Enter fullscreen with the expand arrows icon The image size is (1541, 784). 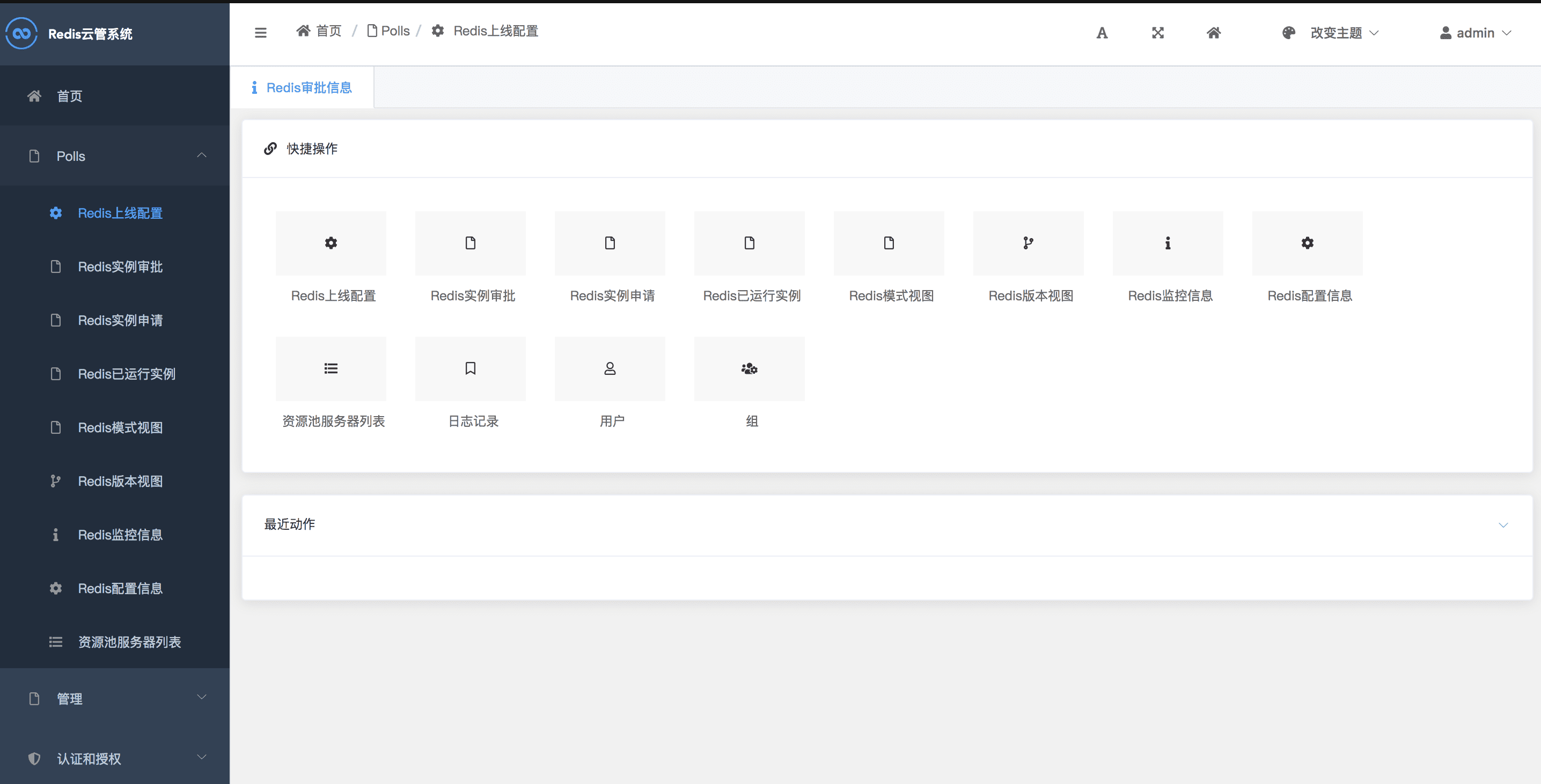(1157, 33)
